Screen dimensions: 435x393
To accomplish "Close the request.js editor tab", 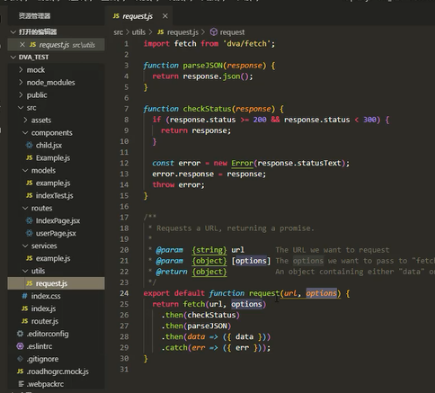I will click(x=165, y=16).
